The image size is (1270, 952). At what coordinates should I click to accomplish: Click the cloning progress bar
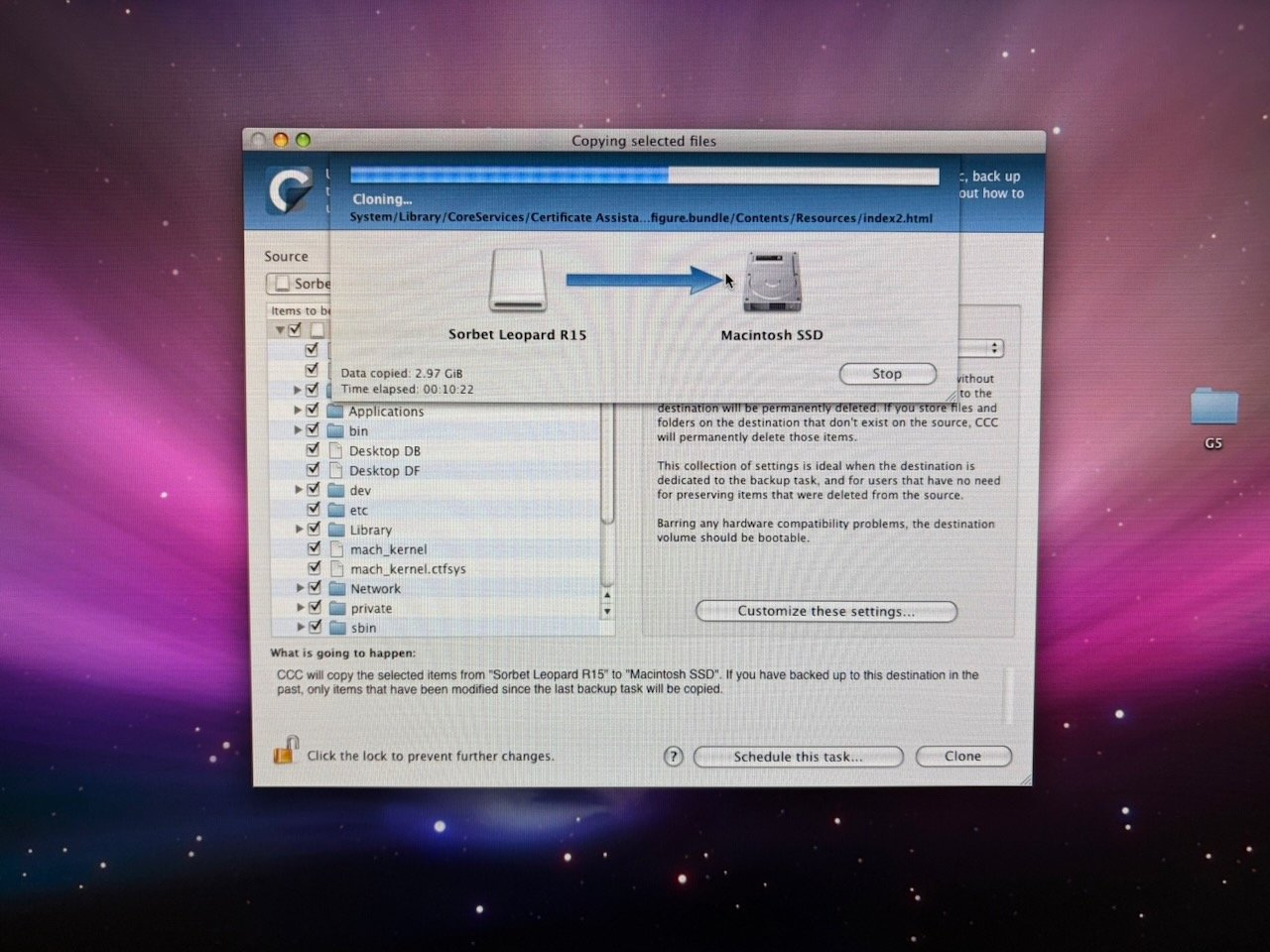tap(644, 177)
